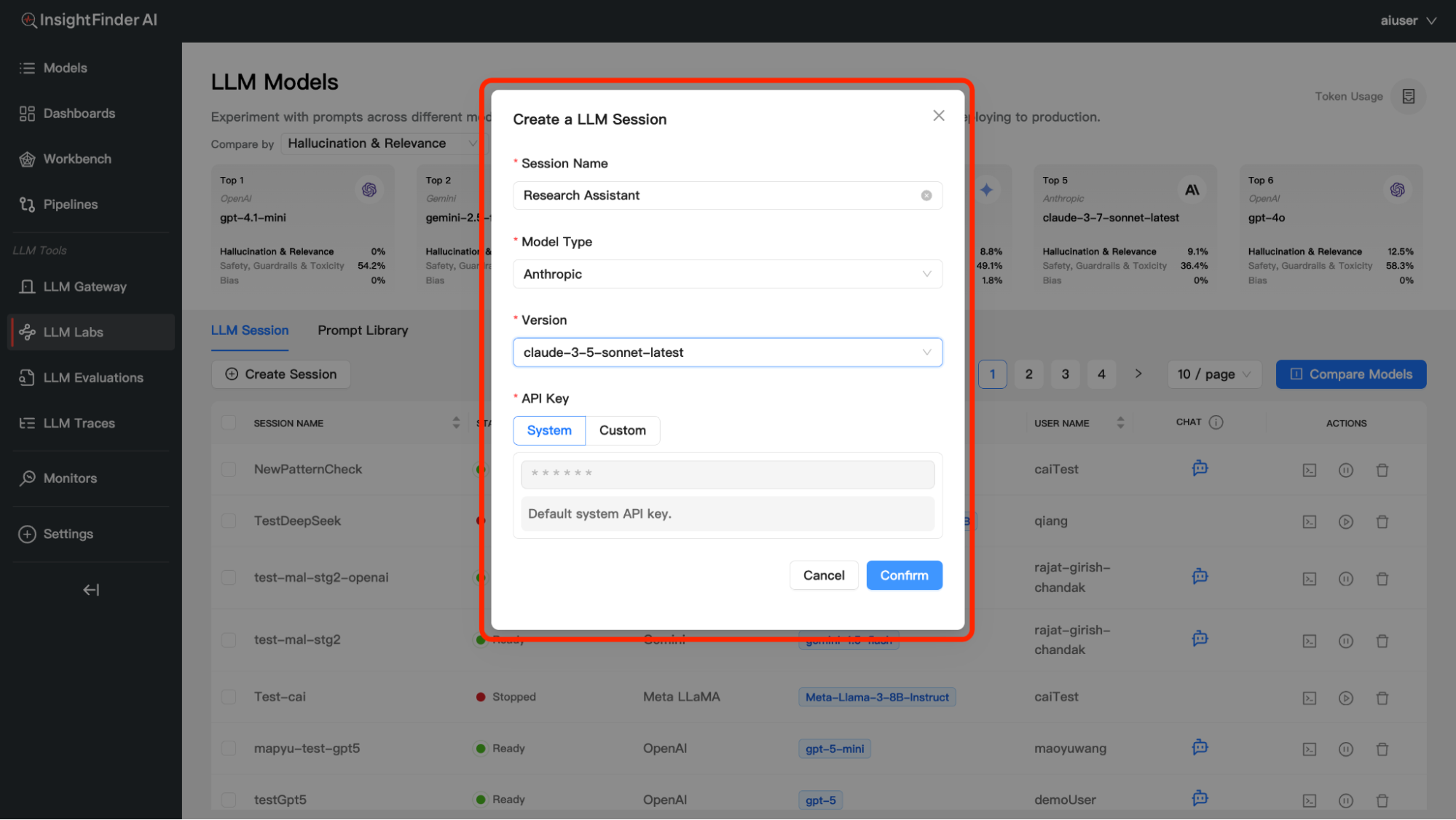1456x820 pixels.
Task: Open chat for NewPatternCheck session
Action: coord(1200,468)
